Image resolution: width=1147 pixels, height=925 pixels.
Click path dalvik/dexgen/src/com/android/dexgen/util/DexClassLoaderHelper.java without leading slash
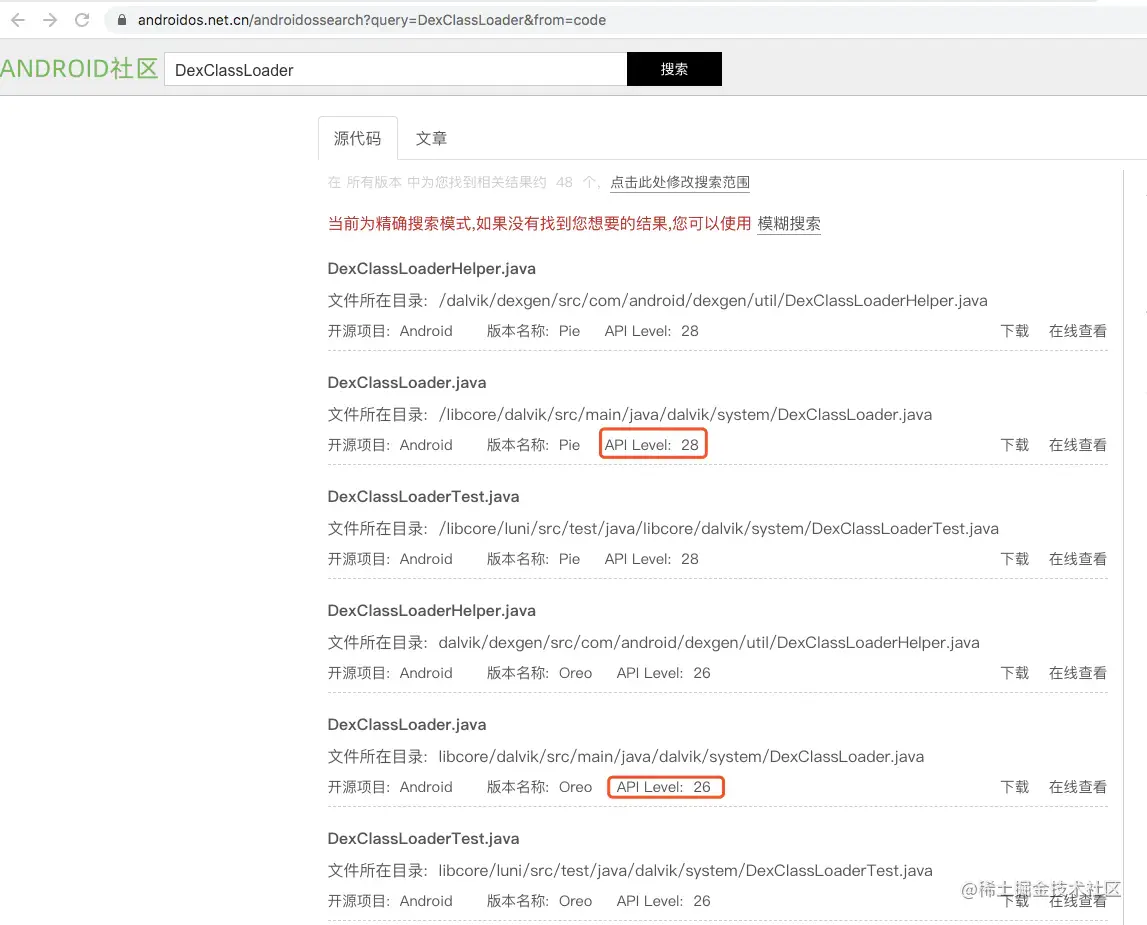pos(709,643)
